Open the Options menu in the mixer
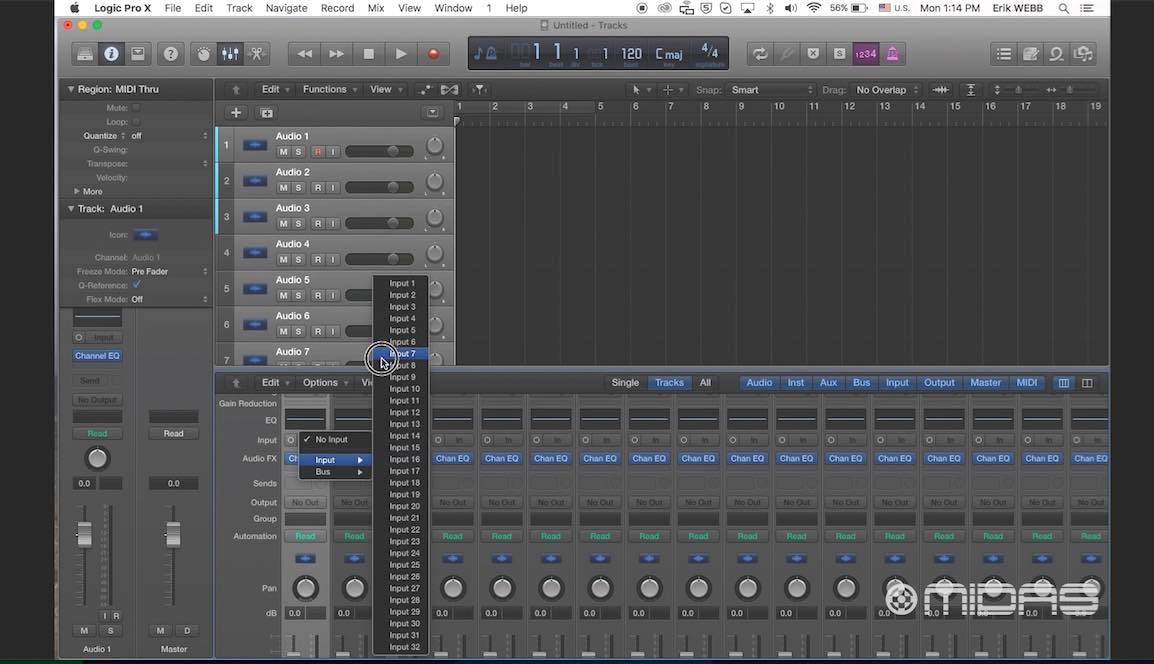The height and width of the screenshot is (664, 1154). 325,383
